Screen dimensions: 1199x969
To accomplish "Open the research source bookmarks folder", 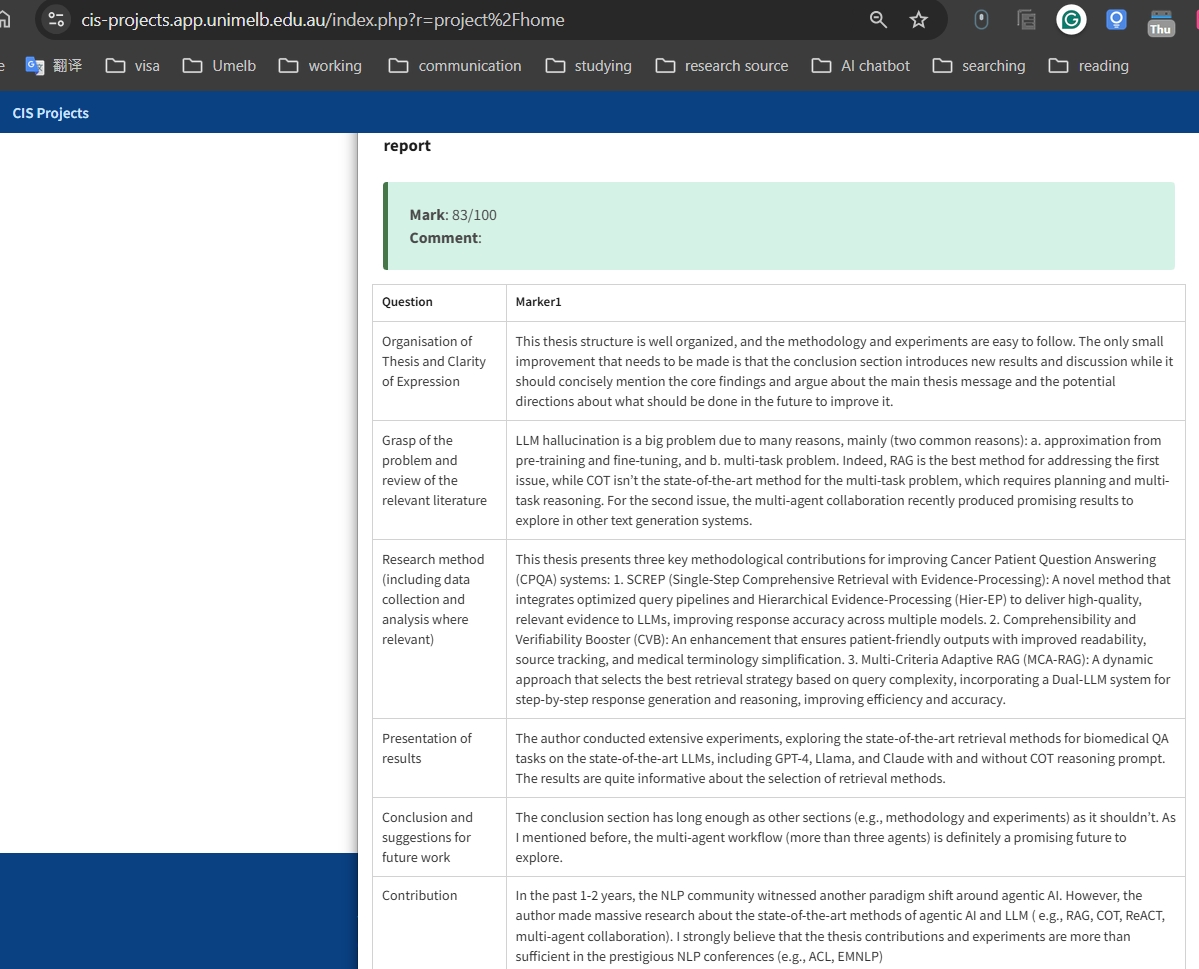I will (721, 66).
